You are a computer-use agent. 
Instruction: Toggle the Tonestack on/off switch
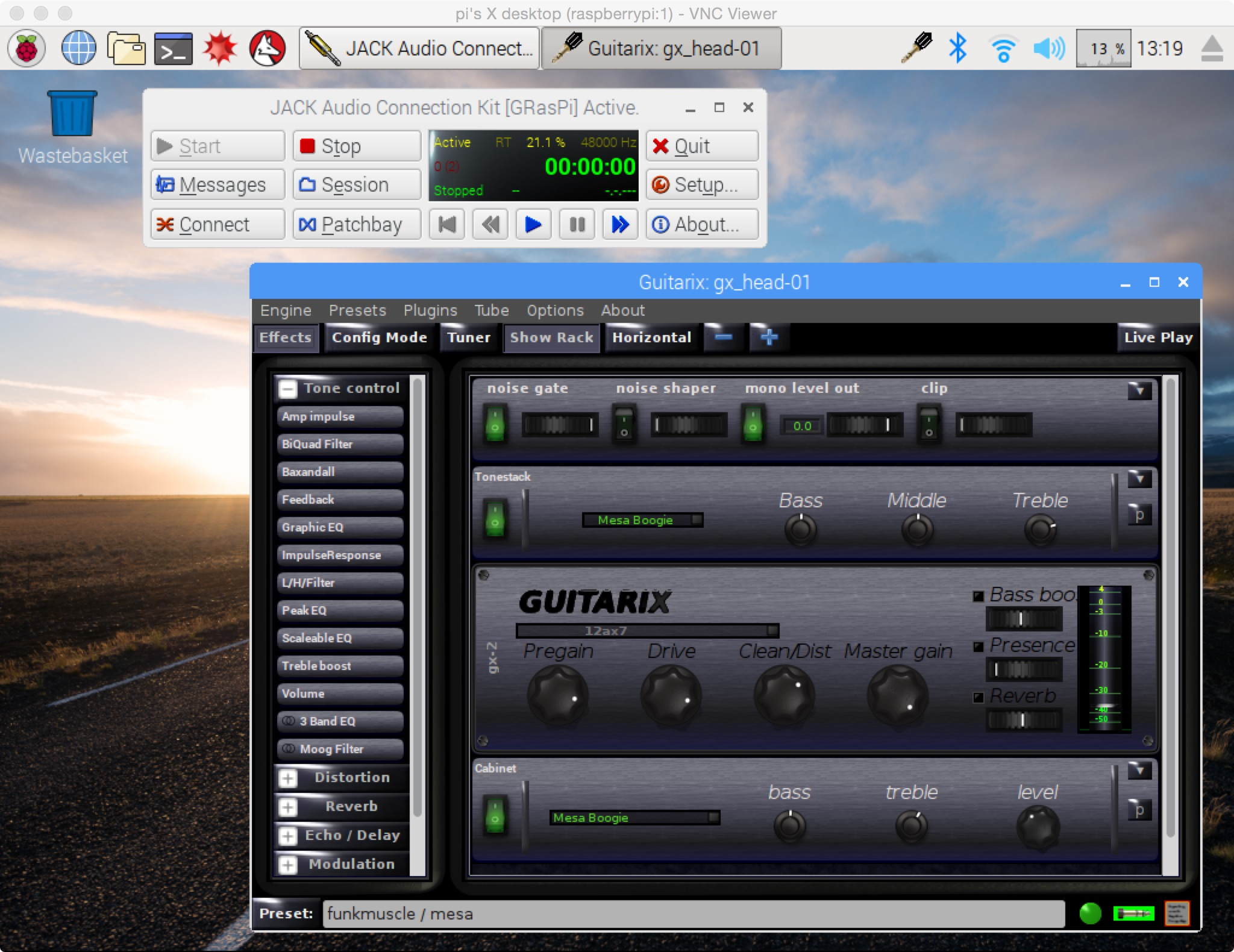[x=495, y=519]
